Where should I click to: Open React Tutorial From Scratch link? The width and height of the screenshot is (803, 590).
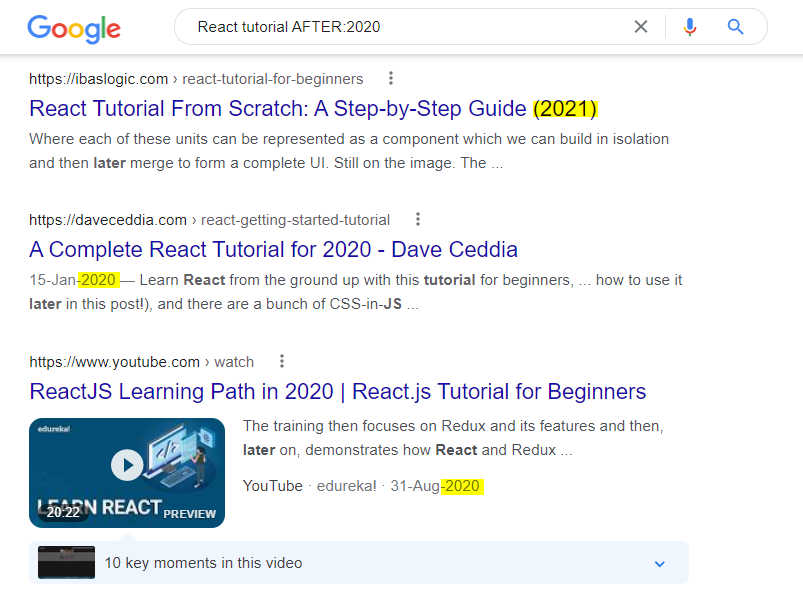coord(313,109)
